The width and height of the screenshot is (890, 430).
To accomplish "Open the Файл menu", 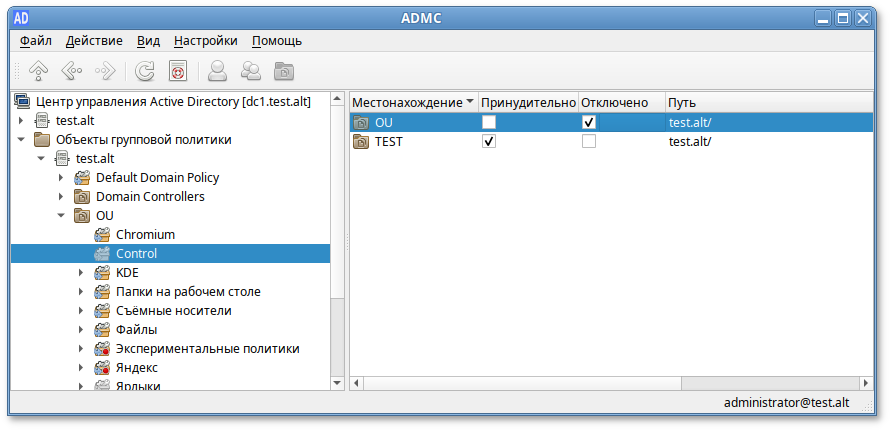I will tap(36, 41).
